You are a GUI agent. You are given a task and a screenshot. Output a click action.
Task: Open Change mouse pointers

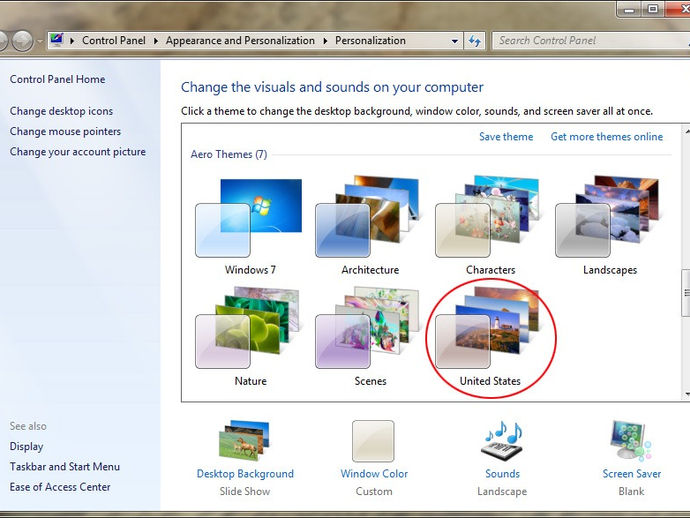point(65,131)
